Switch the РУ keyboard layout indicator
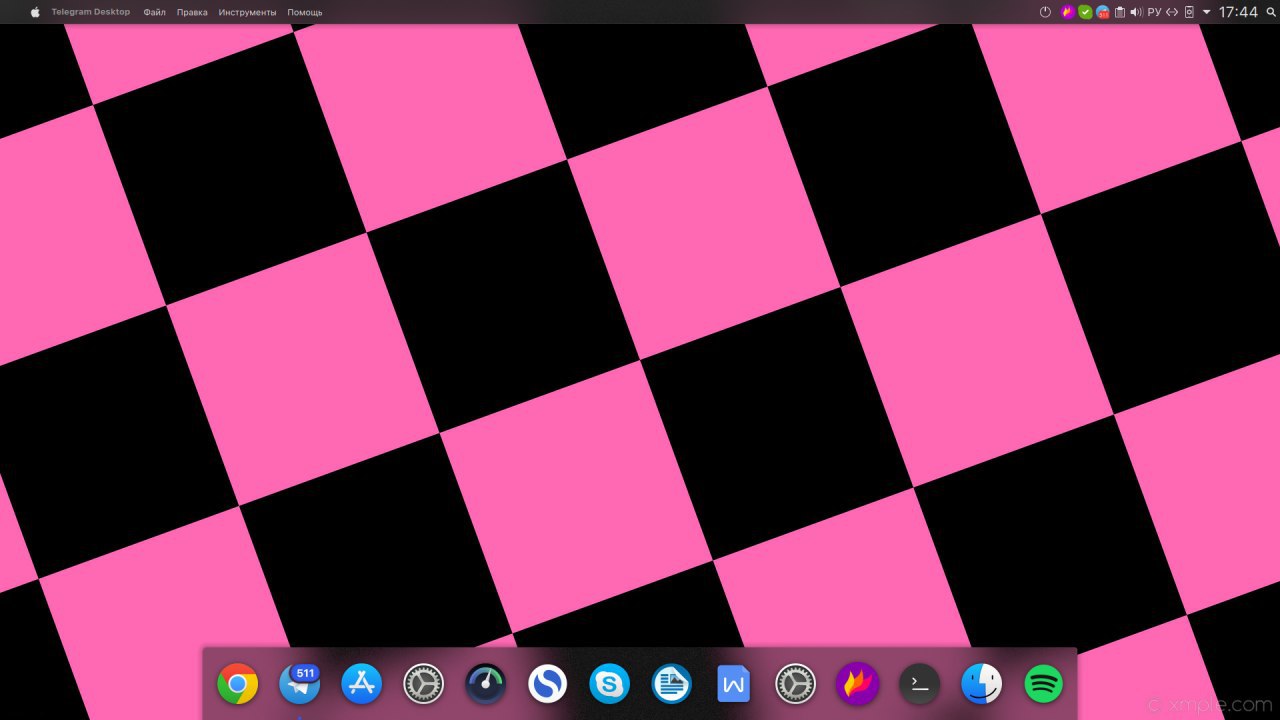The width and height of the screenshot is (1280, 720). tap(1154, 12)
